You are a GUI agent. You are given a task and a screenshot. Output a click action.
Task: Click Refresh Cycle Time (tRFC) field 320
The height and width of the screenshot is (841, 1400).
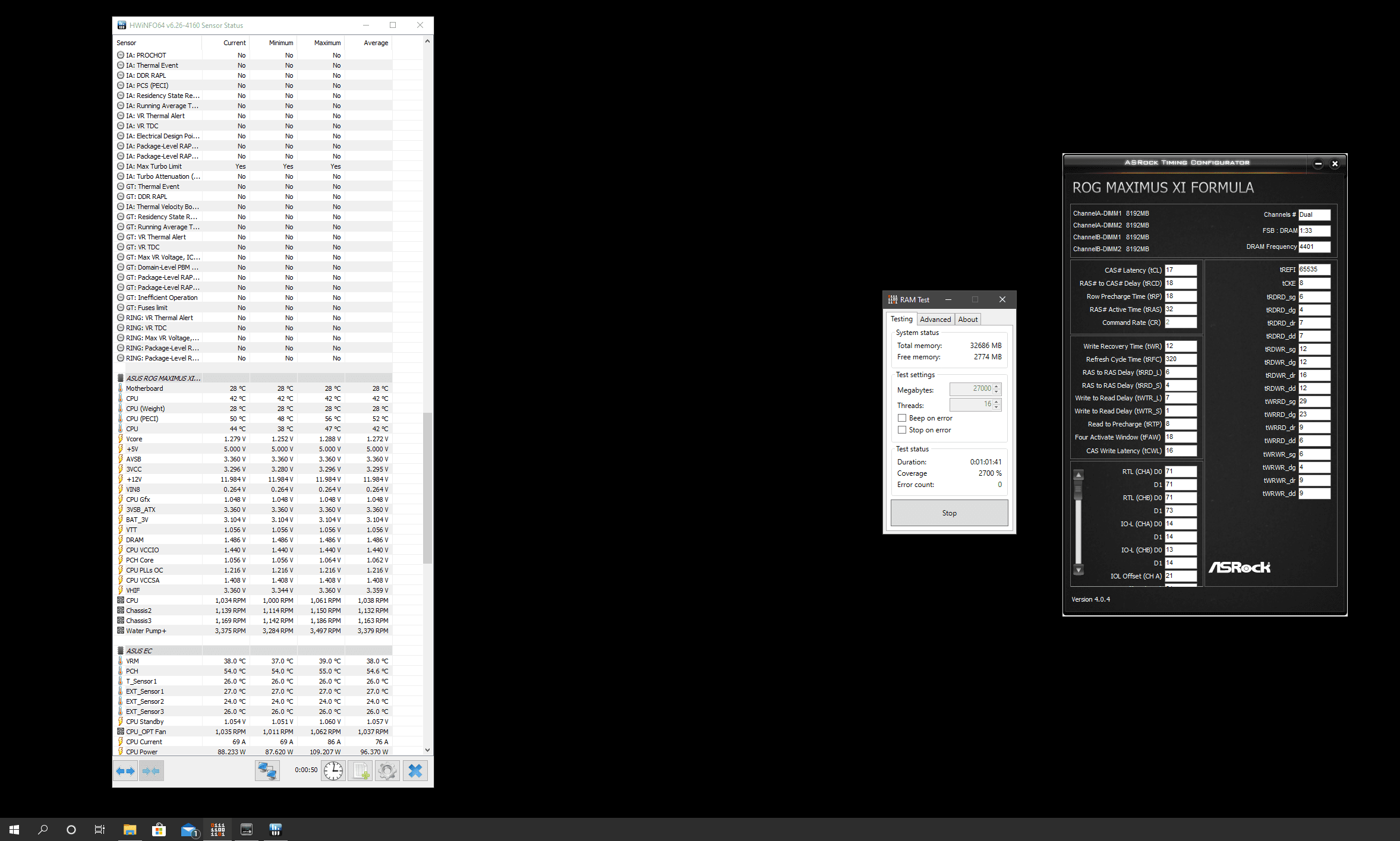point(1181,359)
